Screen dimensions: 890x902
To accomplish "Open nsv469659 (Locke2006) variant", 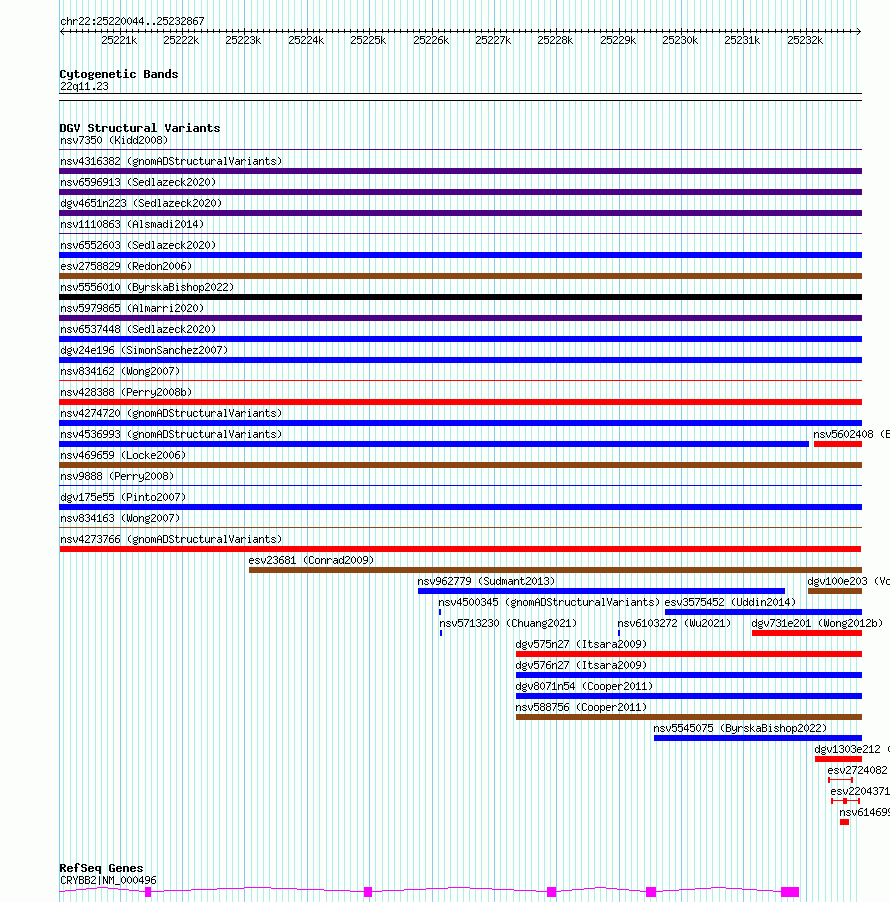I will pyautogui.click(x=123, y=455).
